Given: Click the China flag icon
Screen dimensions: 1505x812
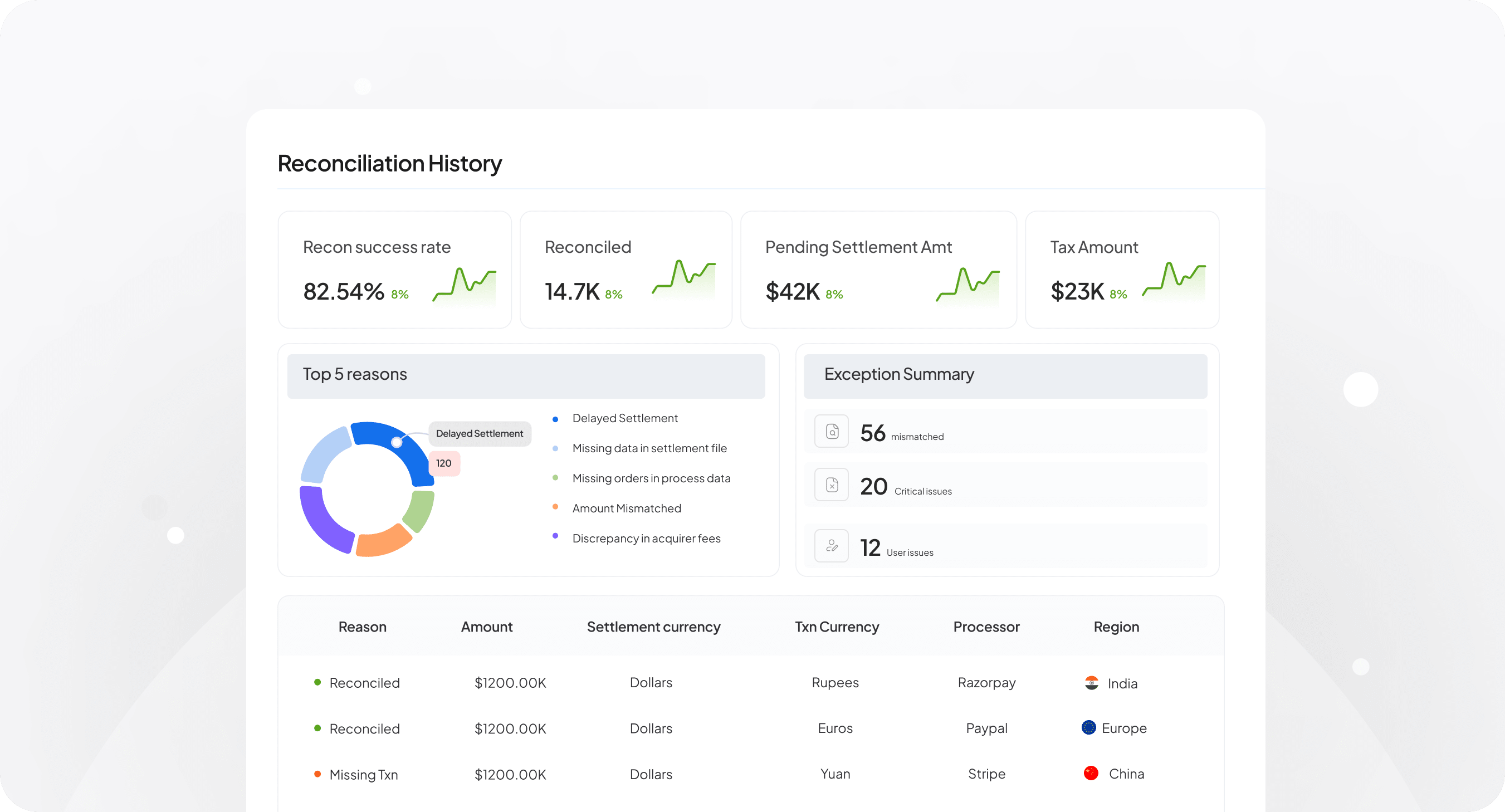Looking at the screenshot, I should (x=1091, y=774).
